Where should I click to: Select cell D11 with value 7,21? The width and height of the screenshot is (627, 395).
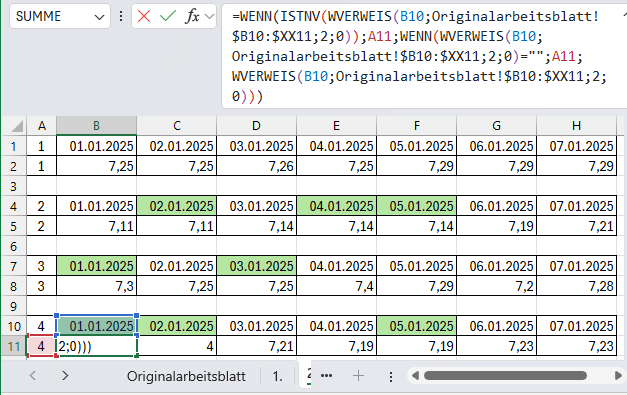(256, 346)
